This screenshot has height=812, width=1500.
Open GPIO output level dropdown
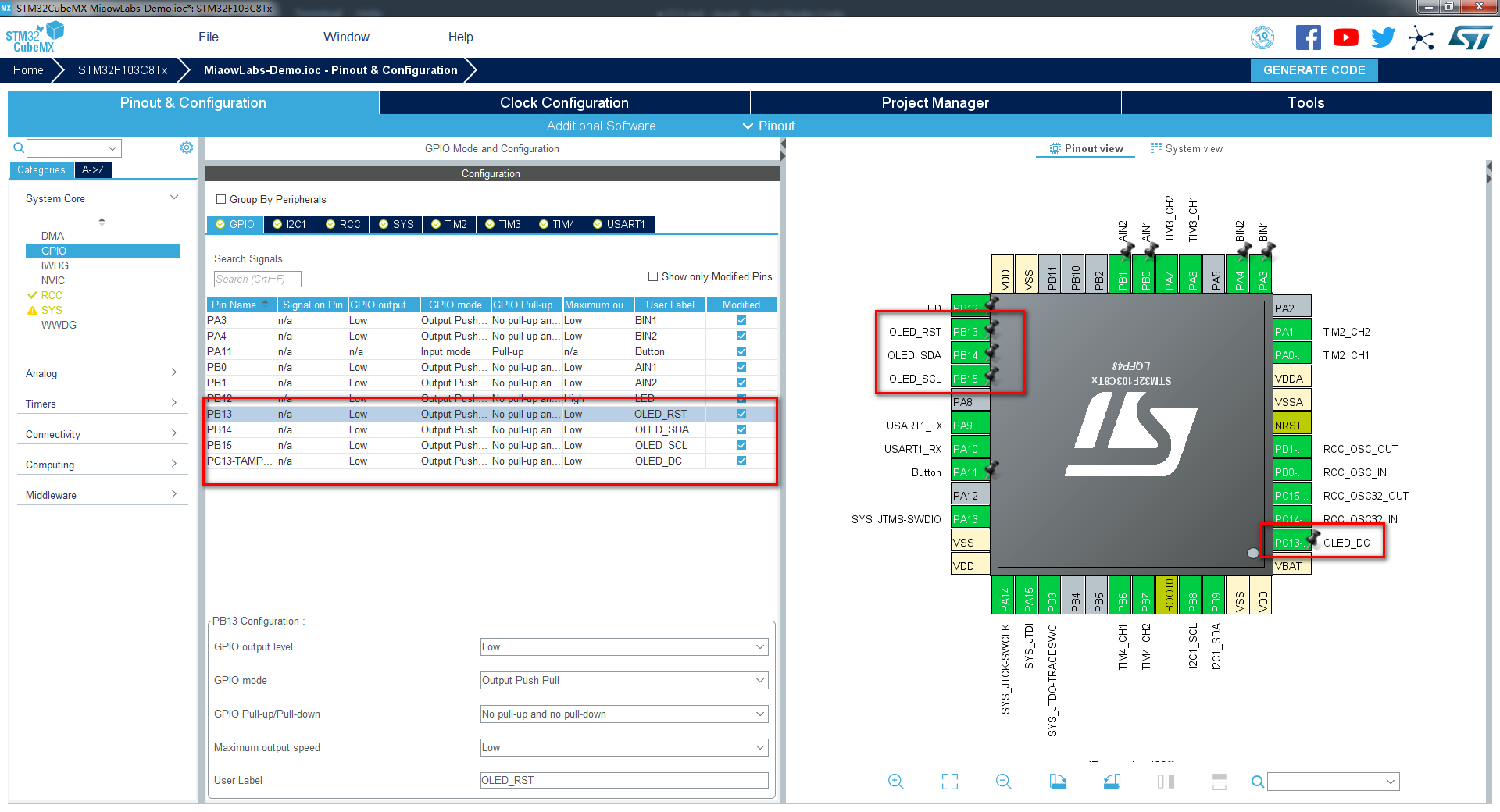(x=624, y=646)
